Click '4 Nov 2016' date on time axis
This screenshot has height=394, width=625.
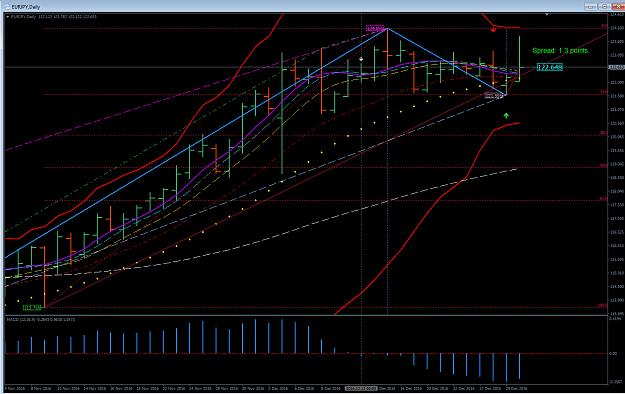tap(14, 388)
